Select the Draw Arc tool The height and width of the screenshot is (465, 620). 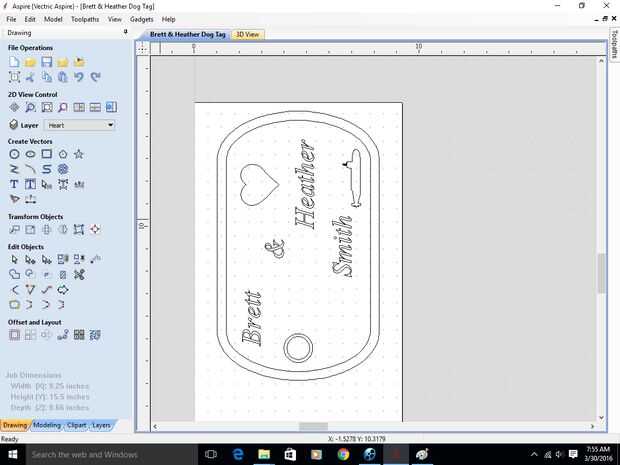[x=30, y=169]
